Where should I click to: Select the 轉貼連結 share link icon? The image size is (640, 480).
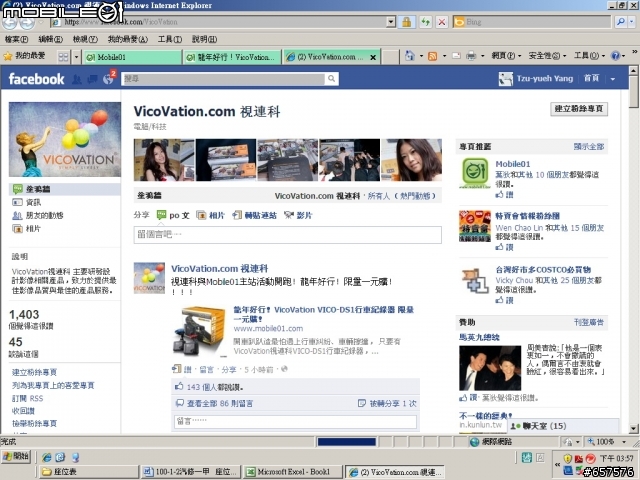pyautogui.click(x=237, y=215)
